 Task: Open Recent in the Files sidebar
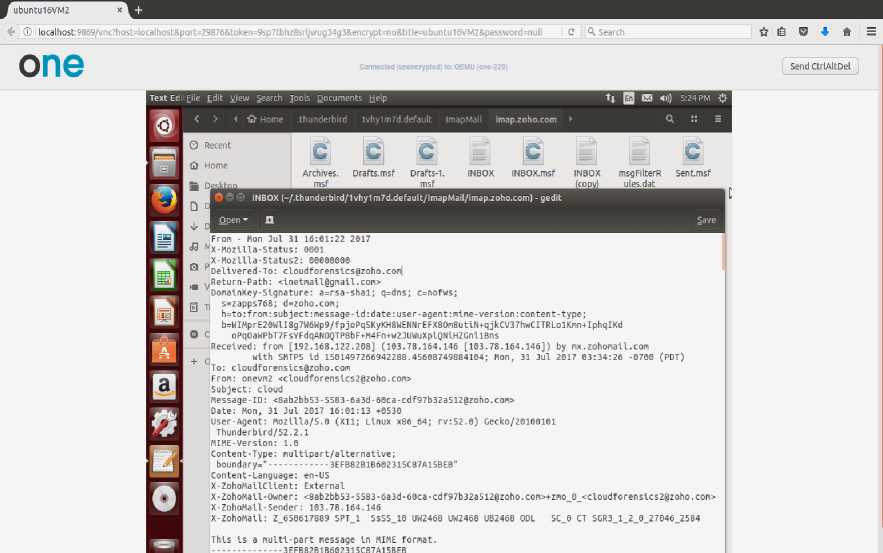point(217,145)
